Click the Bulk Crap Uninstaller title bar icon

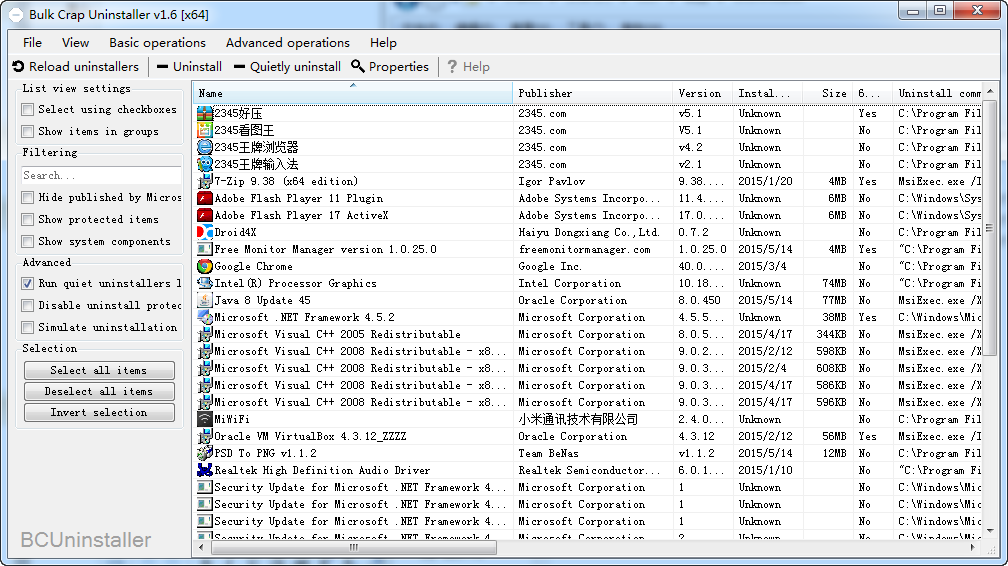click(x=16, y=14)
